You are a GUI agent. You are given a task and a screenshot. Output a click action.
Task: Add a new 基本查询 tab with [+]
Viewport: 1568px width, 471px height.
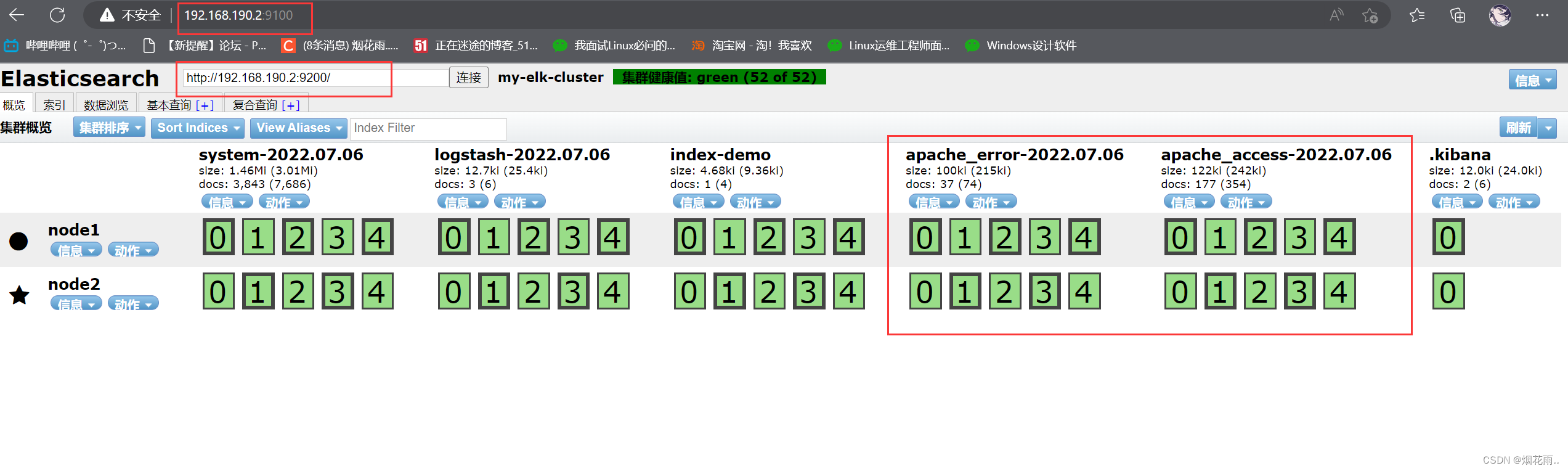click(205, 105)
